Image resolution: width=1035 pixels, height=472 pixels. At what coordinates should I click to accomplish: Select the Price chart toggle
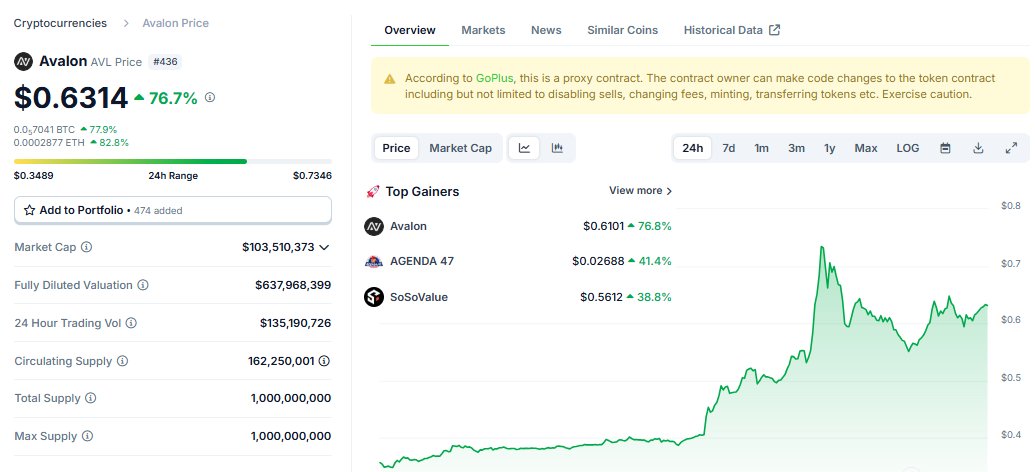click(x=396, y=148)
